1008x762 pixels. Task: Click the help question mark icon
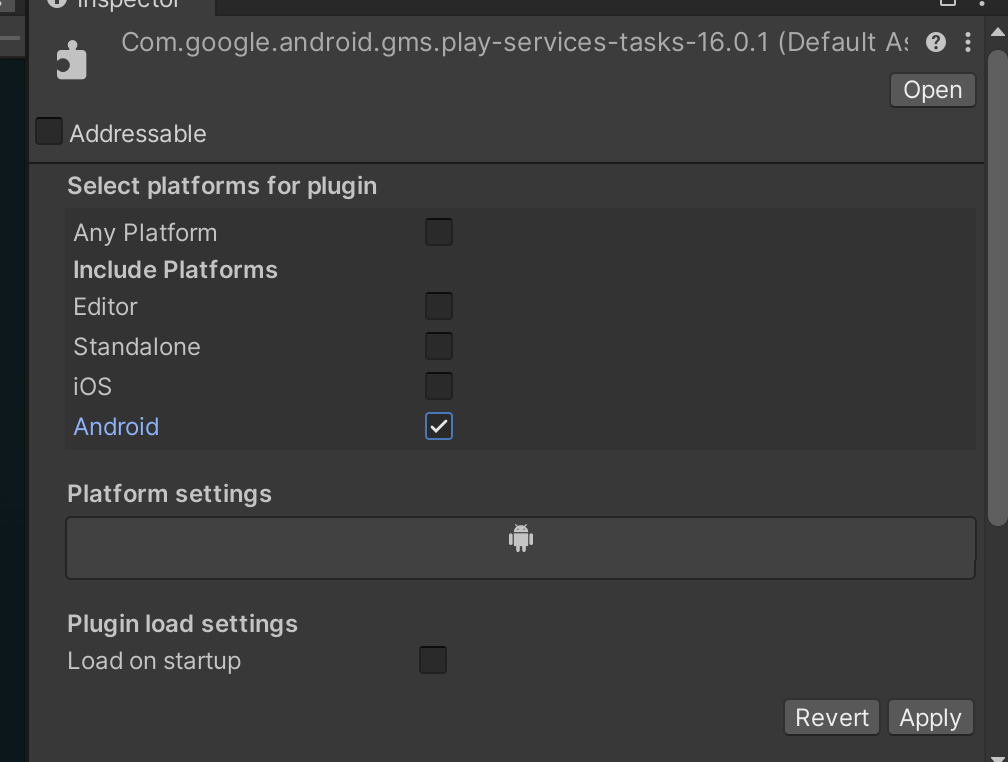tap(938, 42)
